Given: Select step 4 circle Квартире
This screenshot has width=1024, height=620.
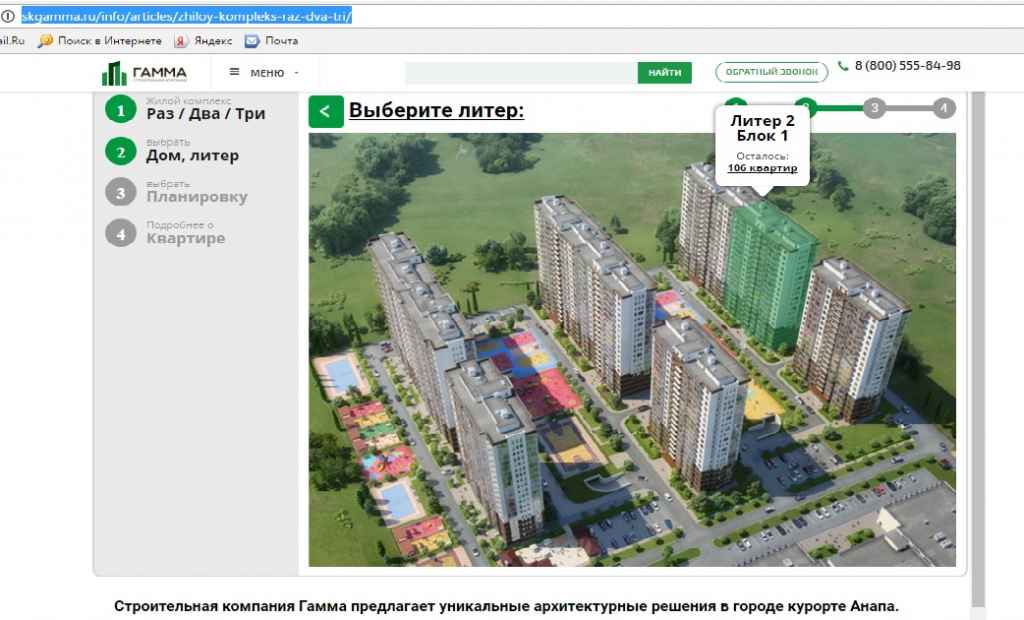Looking at the screenshot, I should pyautogui.click(x=121, y=233).
